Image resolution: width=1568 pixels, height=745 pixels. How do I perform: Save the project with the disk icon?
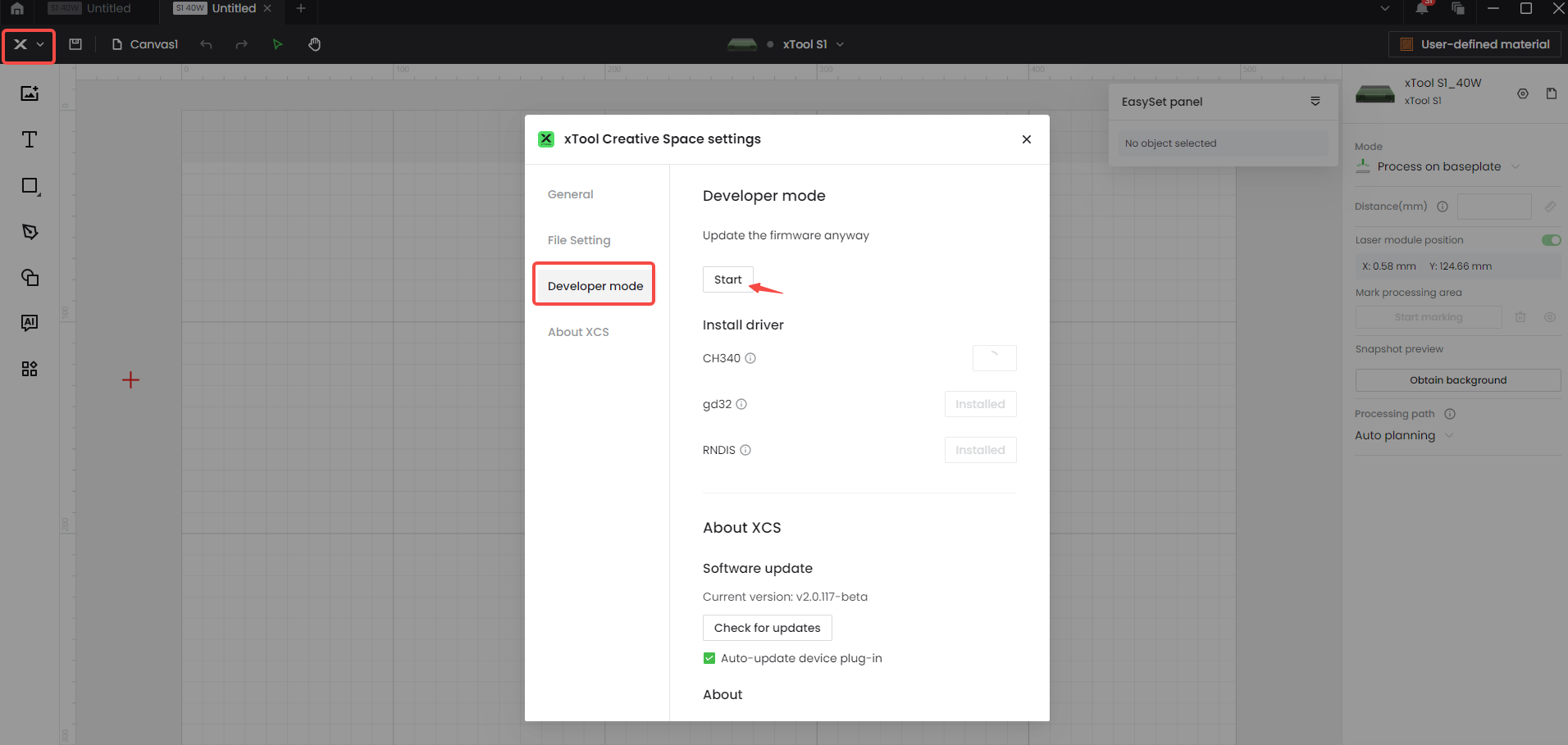[75, 44]
